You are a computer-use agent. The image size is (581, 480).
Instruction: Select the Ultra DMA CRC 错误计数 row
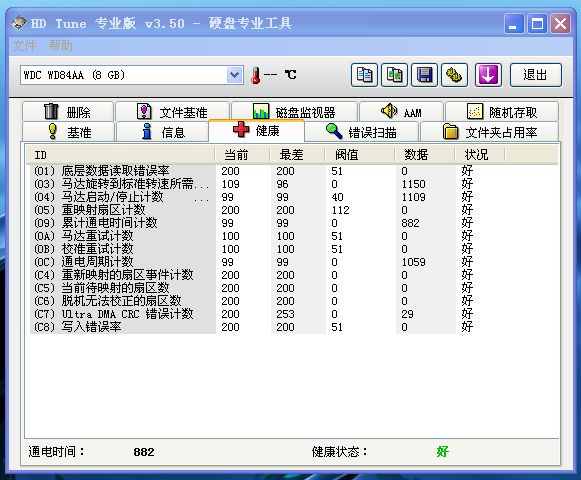coord(292,314)
